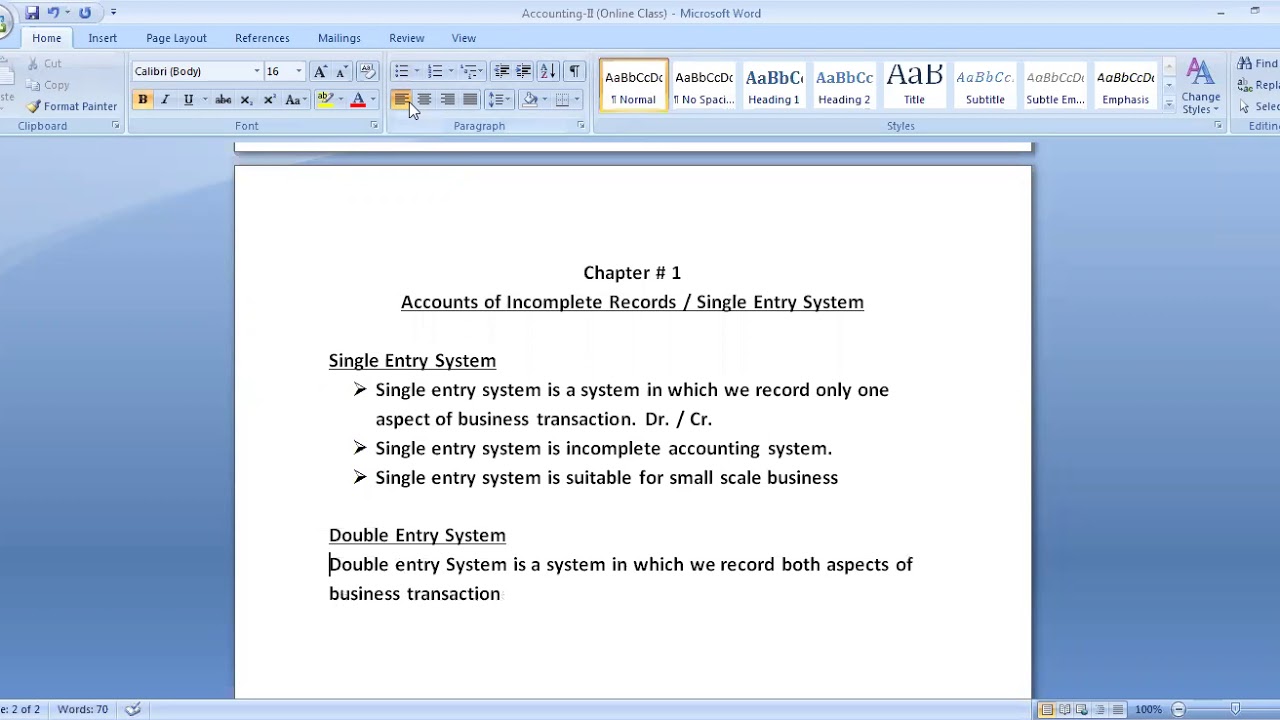Open numbering list dropdown arrow
This screenshot has height=720, width=1280.
tap(450, 71)
